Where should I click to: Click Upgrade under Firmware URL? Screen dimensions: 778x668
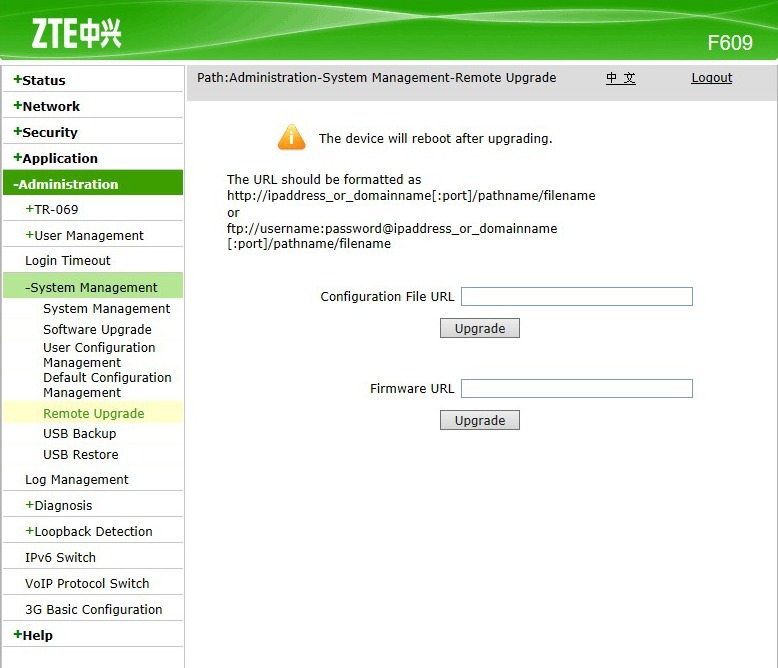[x=480, y=420]
